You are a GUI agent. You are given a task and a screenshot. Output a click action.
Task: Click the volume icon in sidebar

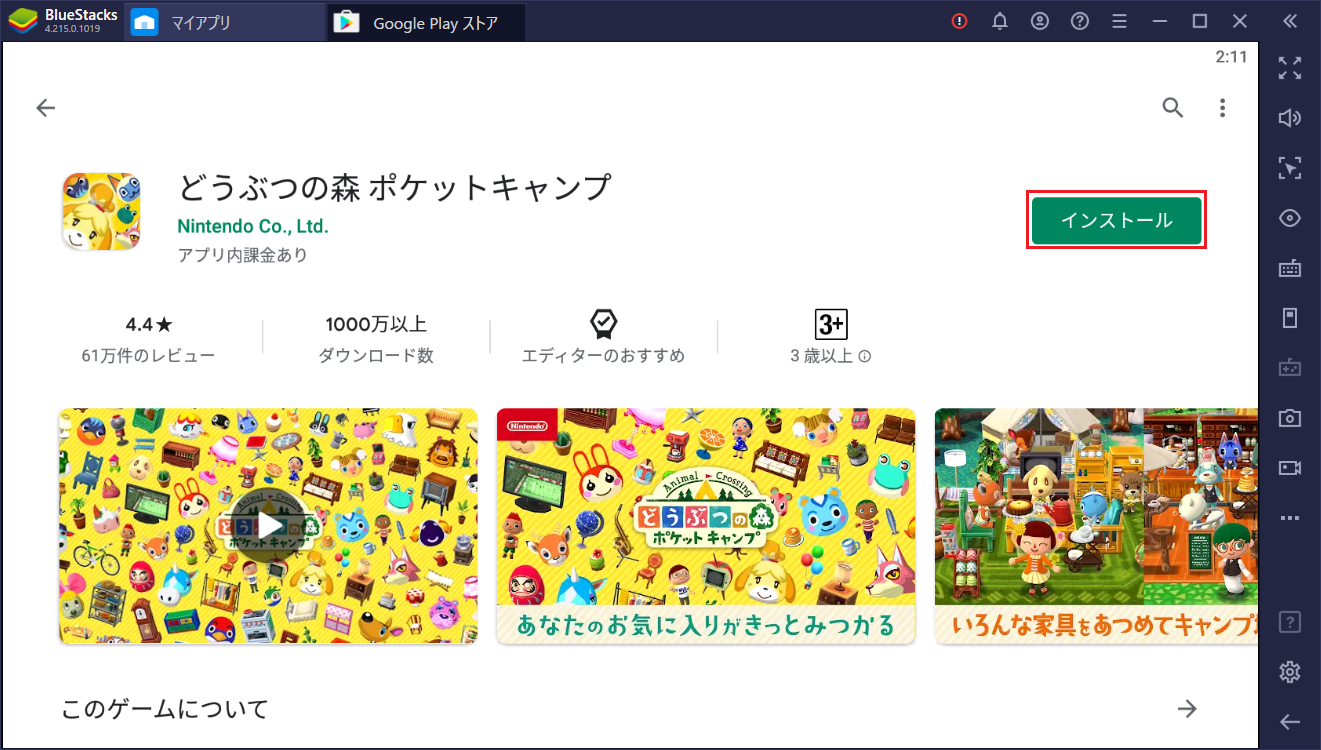point(1290,118)
